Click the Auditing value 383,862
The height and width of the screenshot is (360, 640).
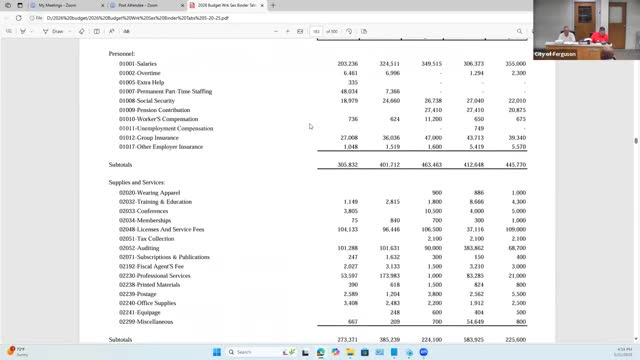coord(473,248)
